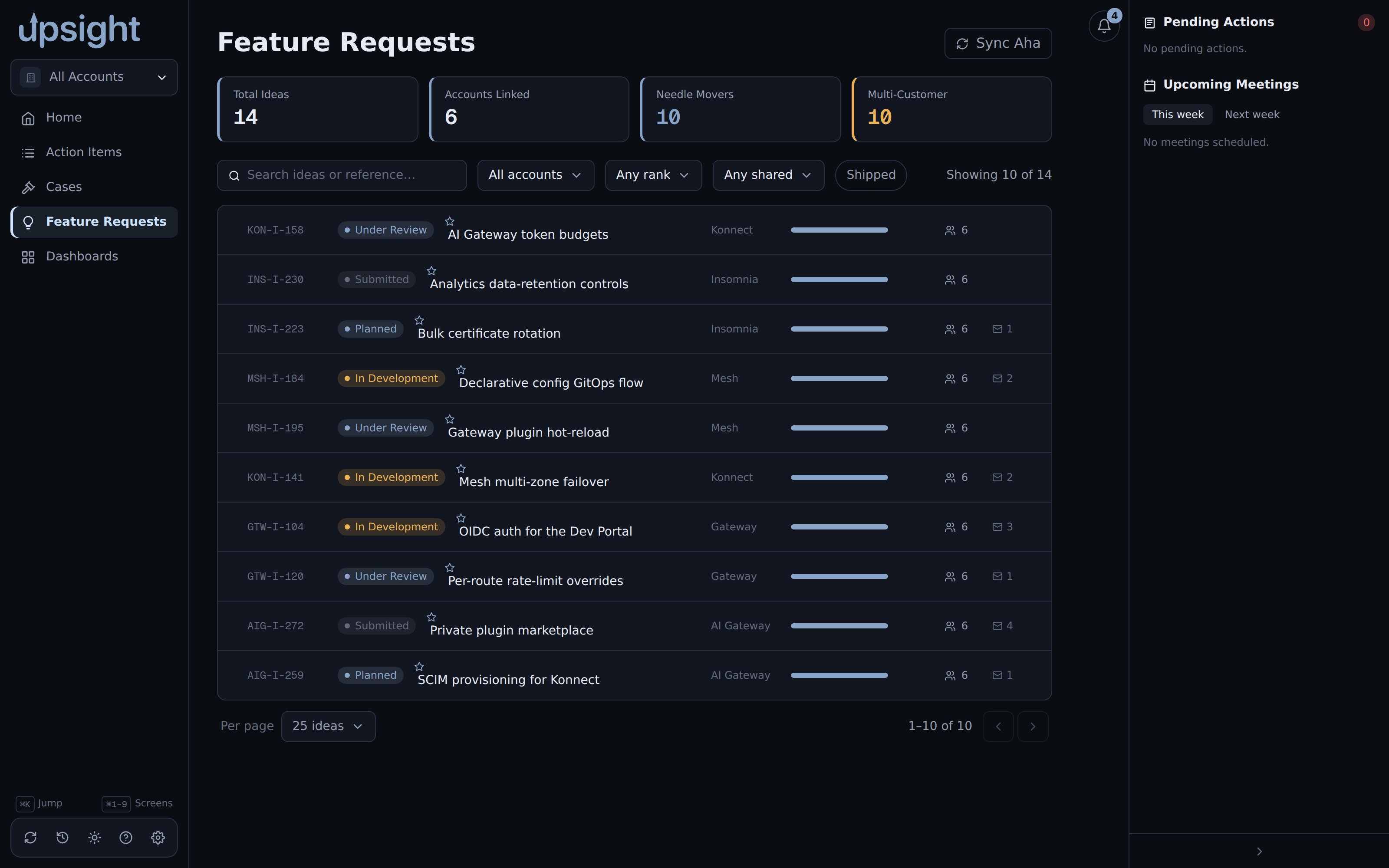Star the Mesh multi-zone failover idea
This screenshot has width=1389, height=868.
[461, 468]
